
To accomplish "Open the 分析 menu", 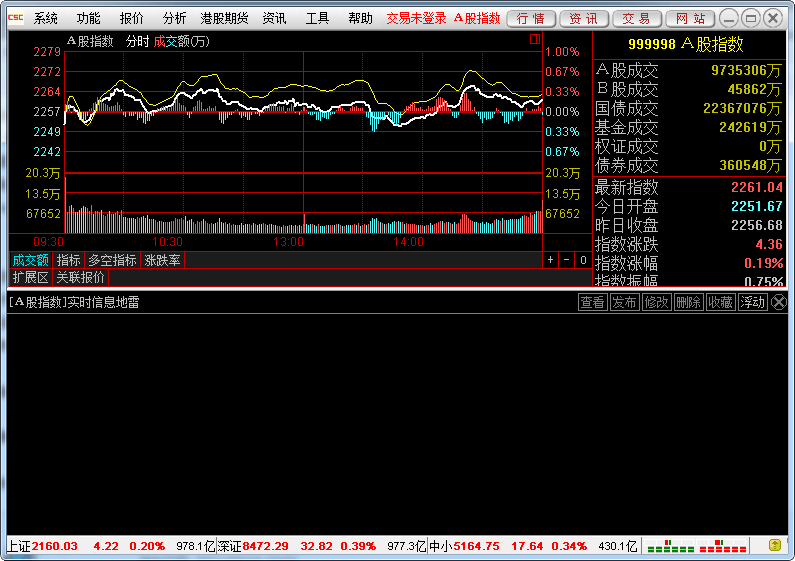I will point(174,19).
